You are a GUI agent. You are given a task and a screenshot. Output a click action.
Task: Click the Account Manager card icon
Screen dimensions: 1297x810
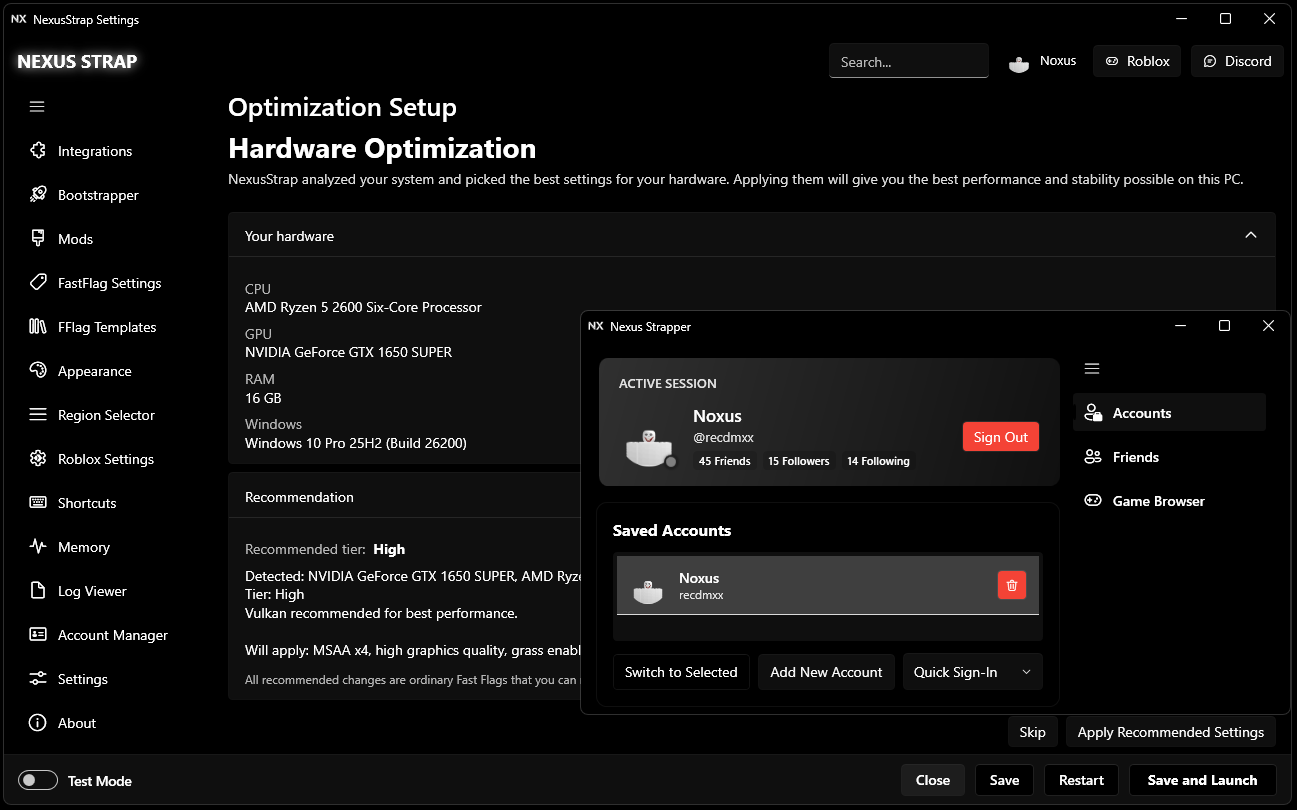tap(38, 635)
